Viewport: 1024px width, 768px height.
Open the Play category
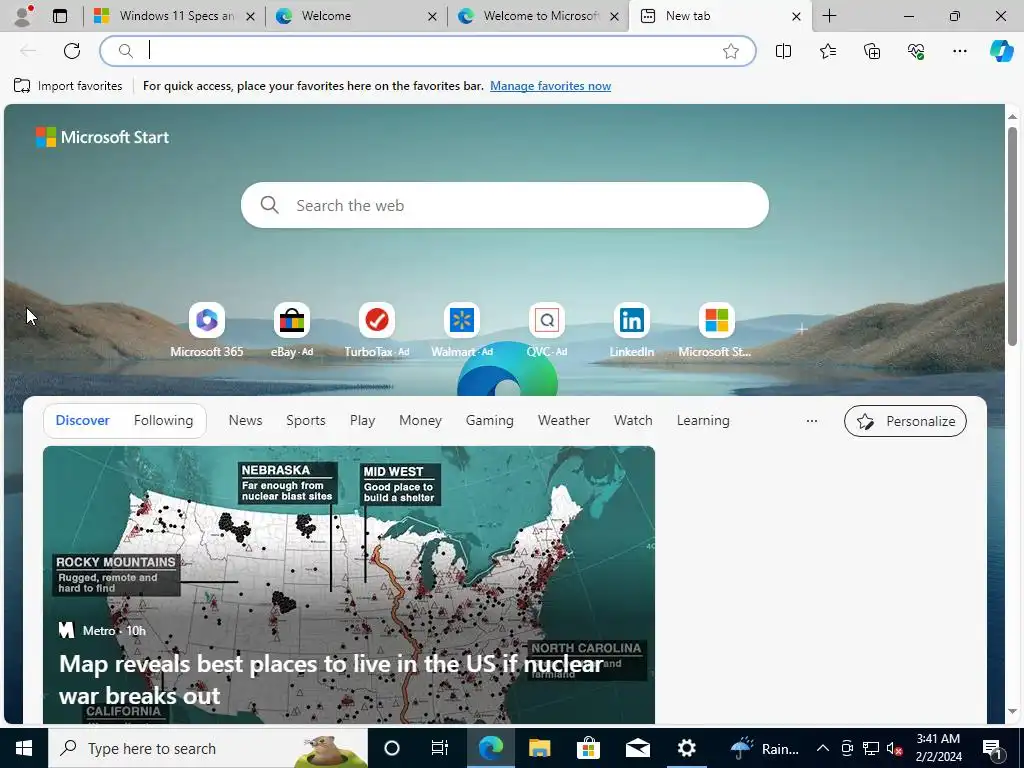coord(362,421)
